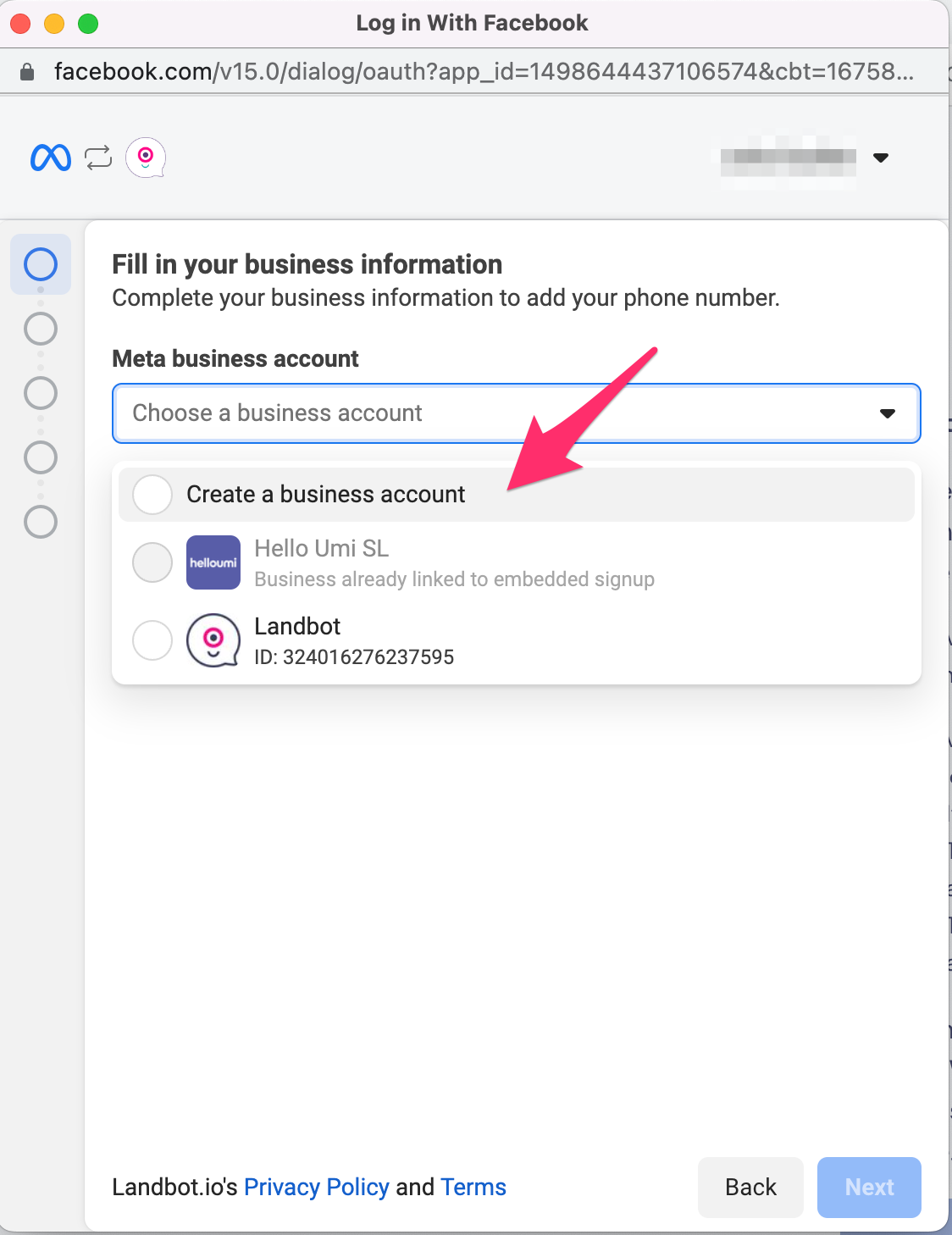Screen dimensions: 952x1235
Task: Select the Create a business account radio button
Action: pyautogui.click(x=152, y=495)
